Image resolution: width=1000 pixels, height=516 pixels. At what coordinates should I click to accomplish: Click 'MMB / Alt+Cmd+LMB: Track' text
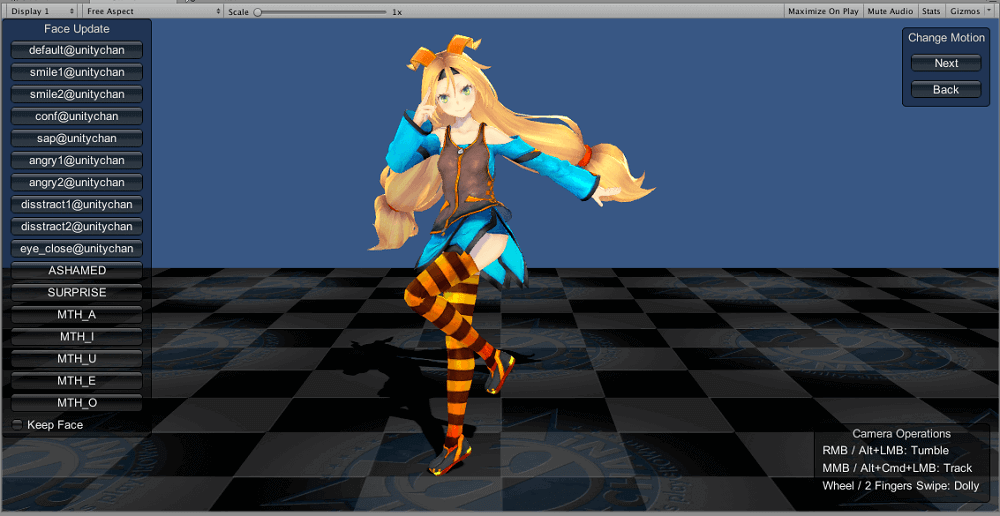point(897,468)
